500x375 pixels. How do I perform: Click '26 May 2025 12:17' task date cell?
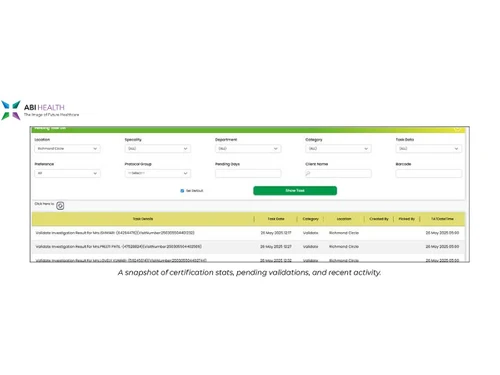[x=276, y=233]
